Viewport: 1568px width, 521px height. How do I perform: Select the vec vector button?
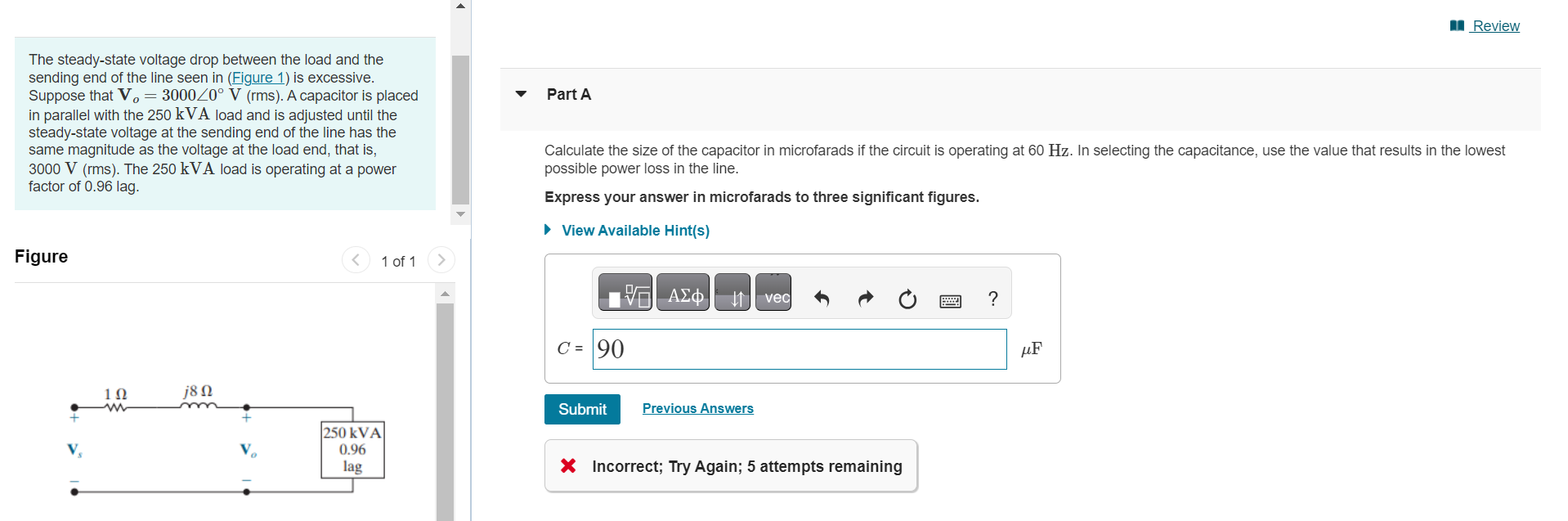[x=773, y=293]
